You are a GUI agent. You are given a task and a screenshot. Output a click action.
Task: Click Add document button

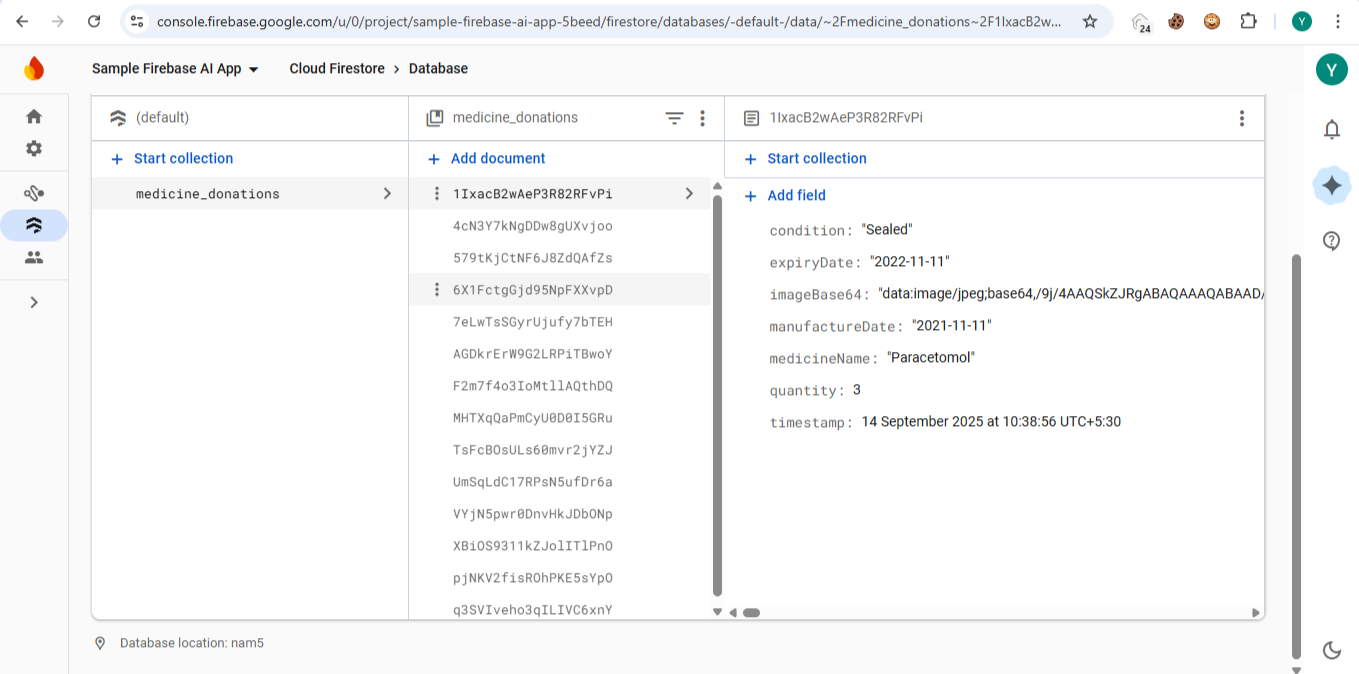click(487, 158)
